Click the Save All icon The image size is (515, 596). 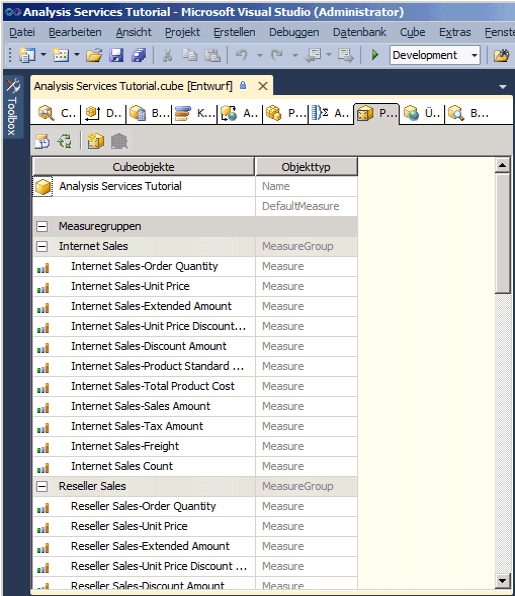pos(139,55)
